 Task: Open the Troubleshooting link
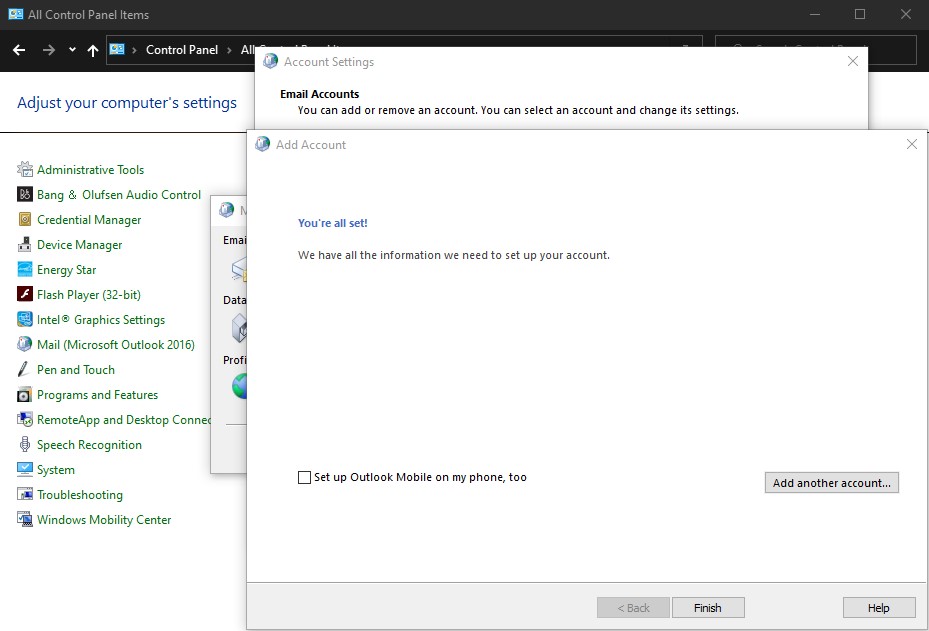[79, 494]
